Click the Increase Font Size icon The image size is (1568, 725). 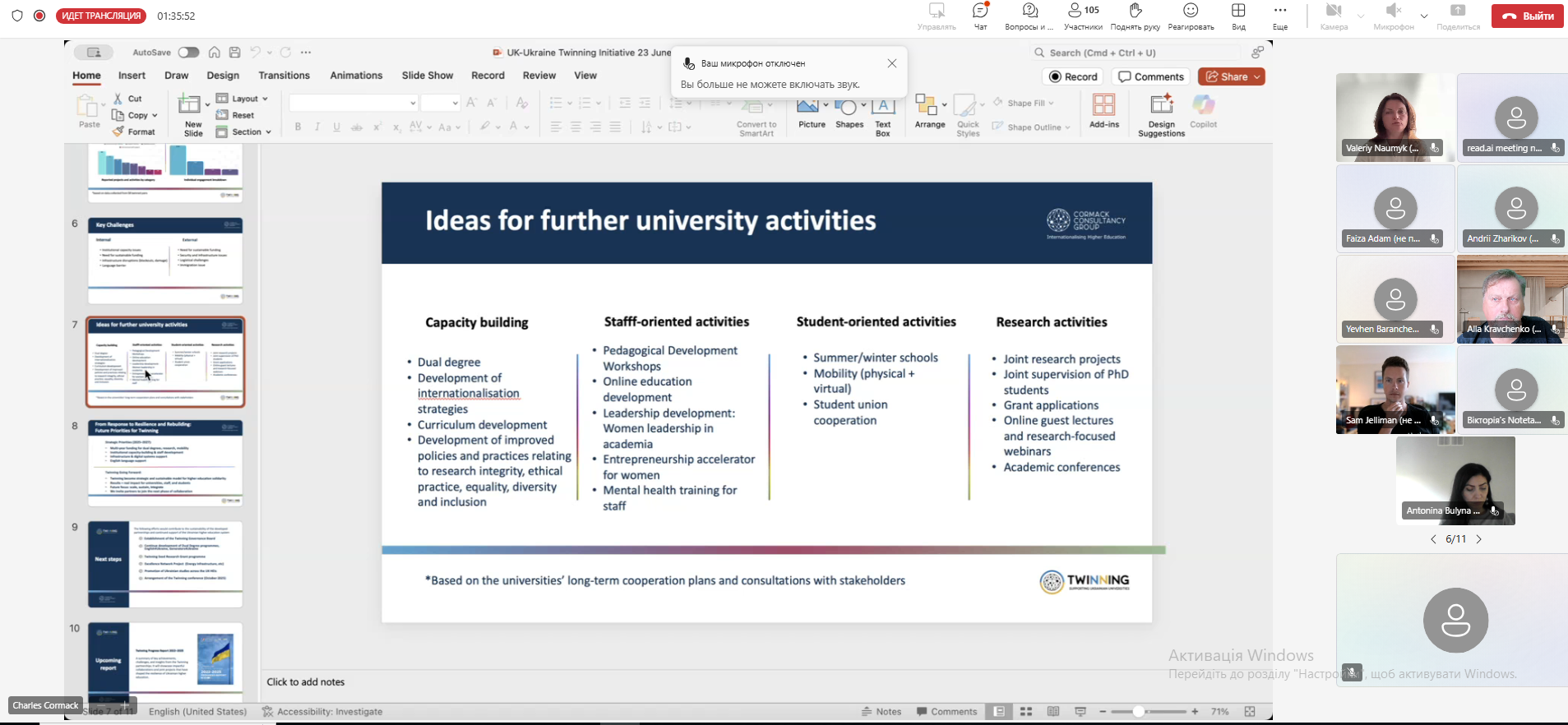point(471,103)
